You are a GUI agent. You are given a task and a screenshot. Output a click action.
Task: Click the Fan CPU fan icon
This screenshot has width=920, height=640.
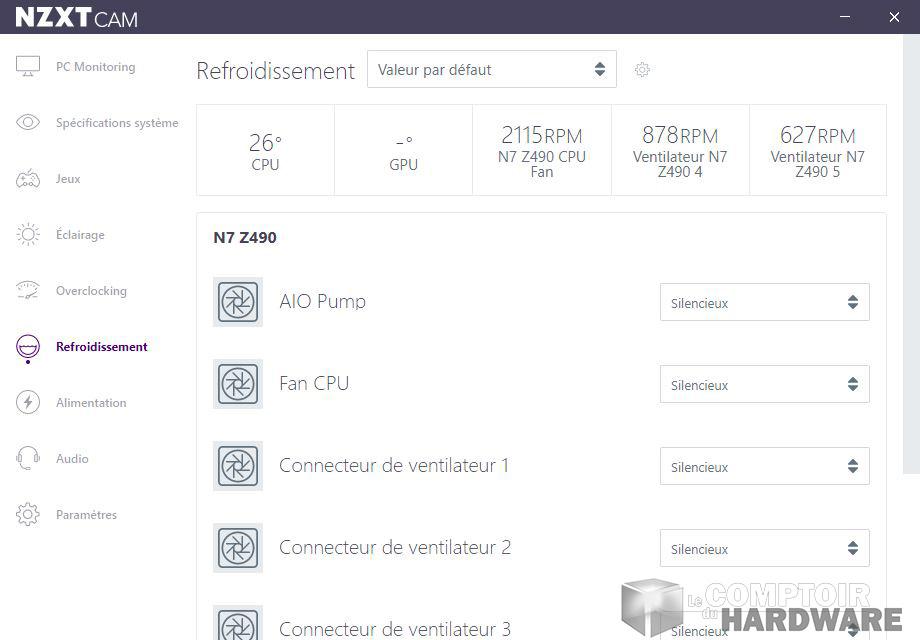pos(238,384)
